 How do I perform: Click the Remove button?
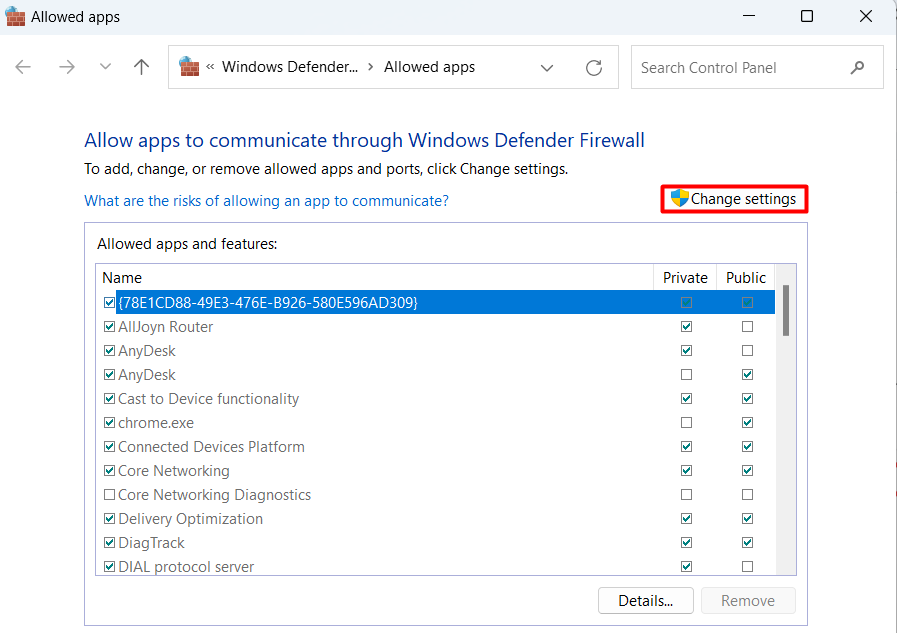point(748,600)
